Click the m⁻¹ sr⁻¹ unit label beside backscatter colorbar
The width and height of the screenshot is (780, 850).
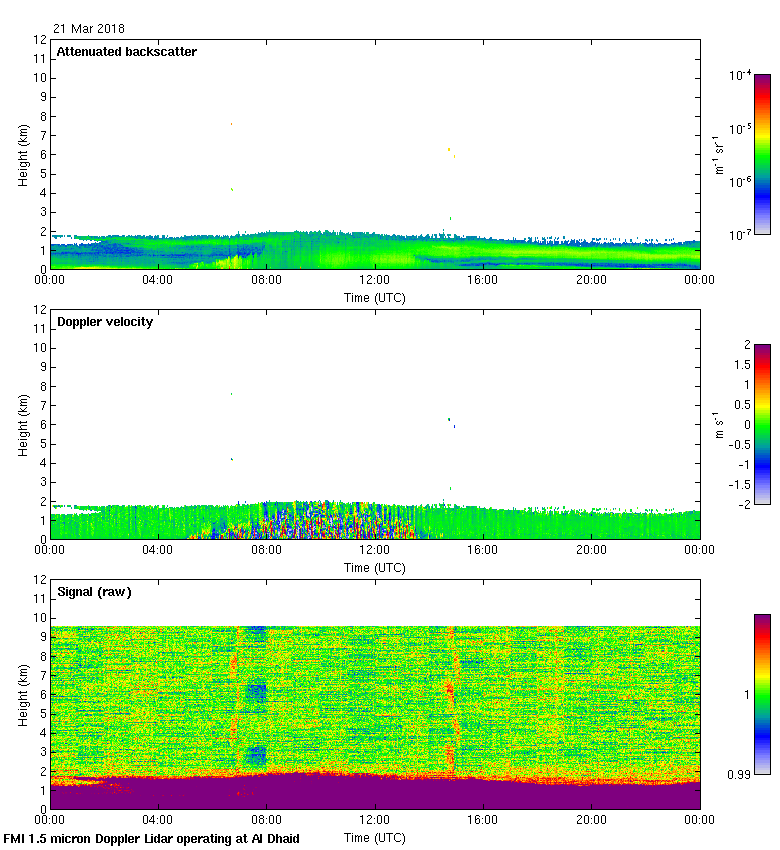click(718, 155)
